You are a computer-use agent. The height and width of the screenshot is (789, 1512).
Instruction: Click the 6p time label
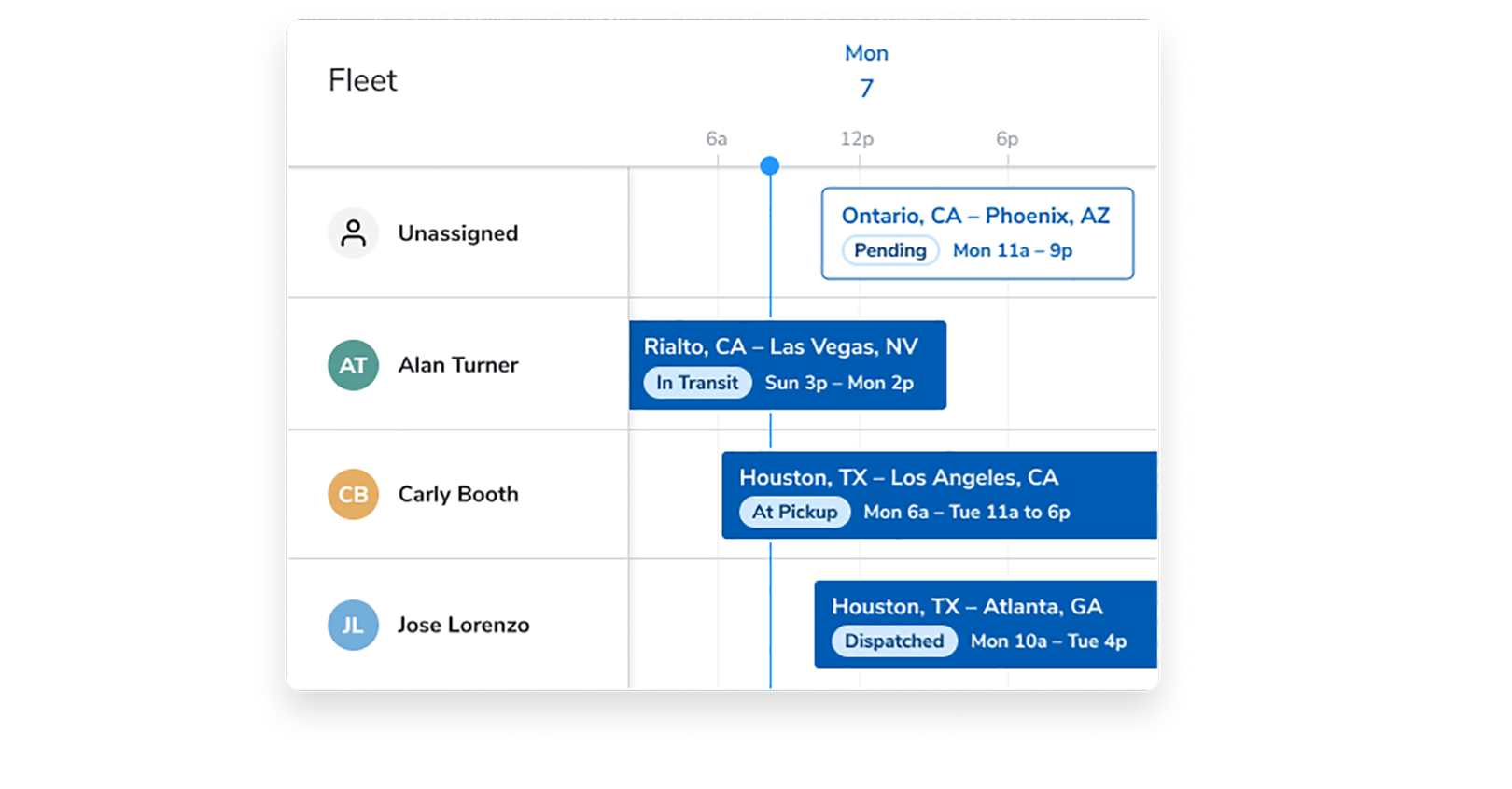(x=1007, y=138)
